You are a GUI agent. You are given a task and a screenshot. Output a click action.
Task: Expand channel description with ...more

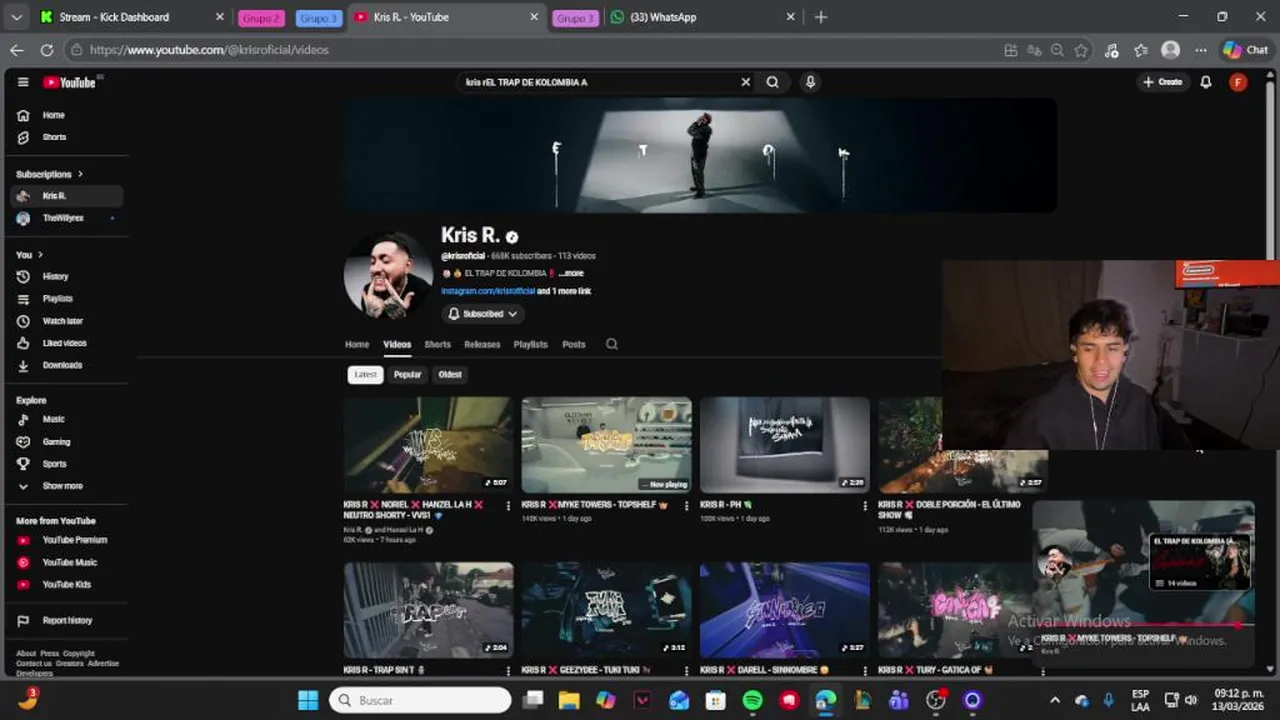click(571, 273)
